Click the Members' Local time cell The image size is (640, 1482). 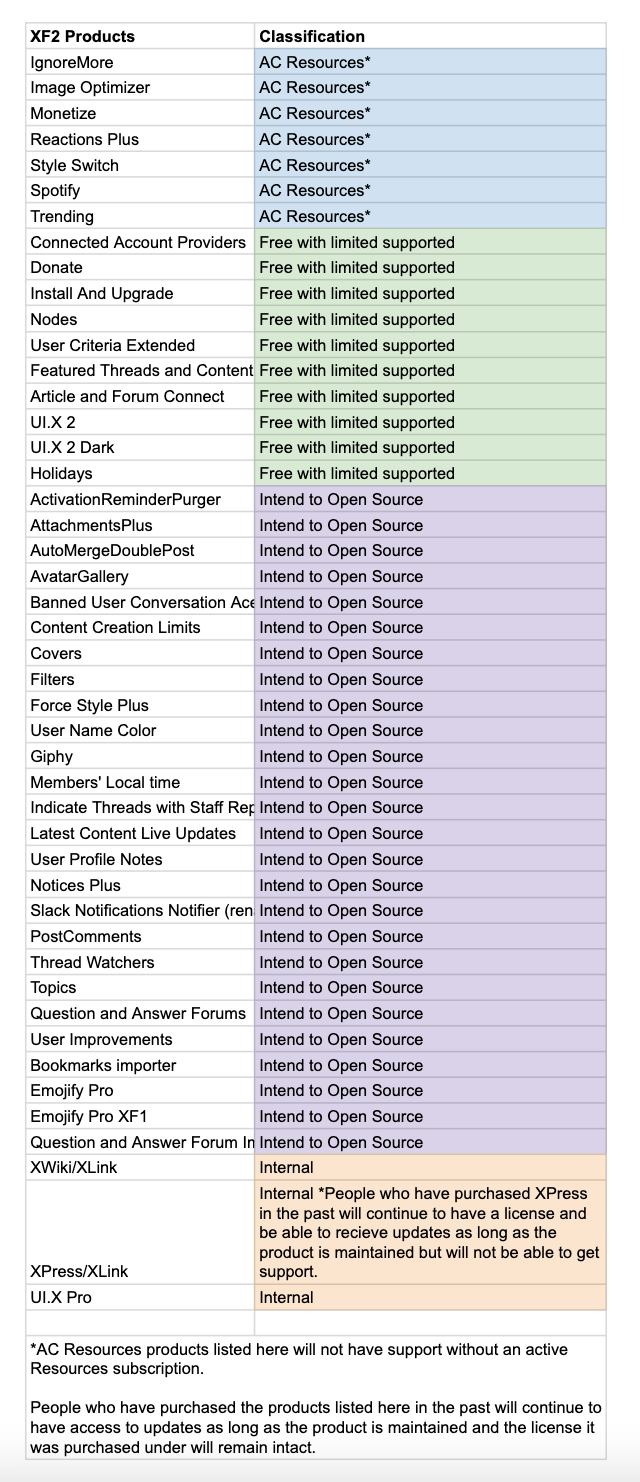click(x=105, y=782)
